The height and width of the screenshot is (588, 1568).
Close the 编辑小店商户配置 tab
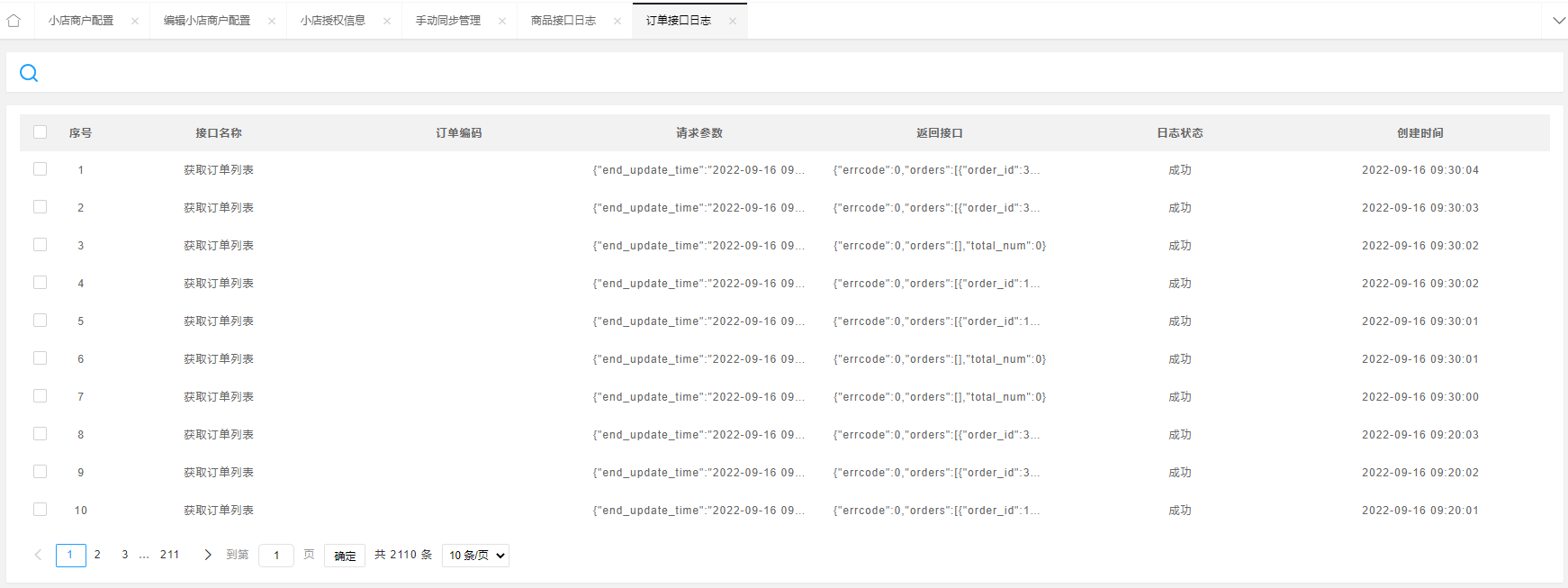pos(272,21)
